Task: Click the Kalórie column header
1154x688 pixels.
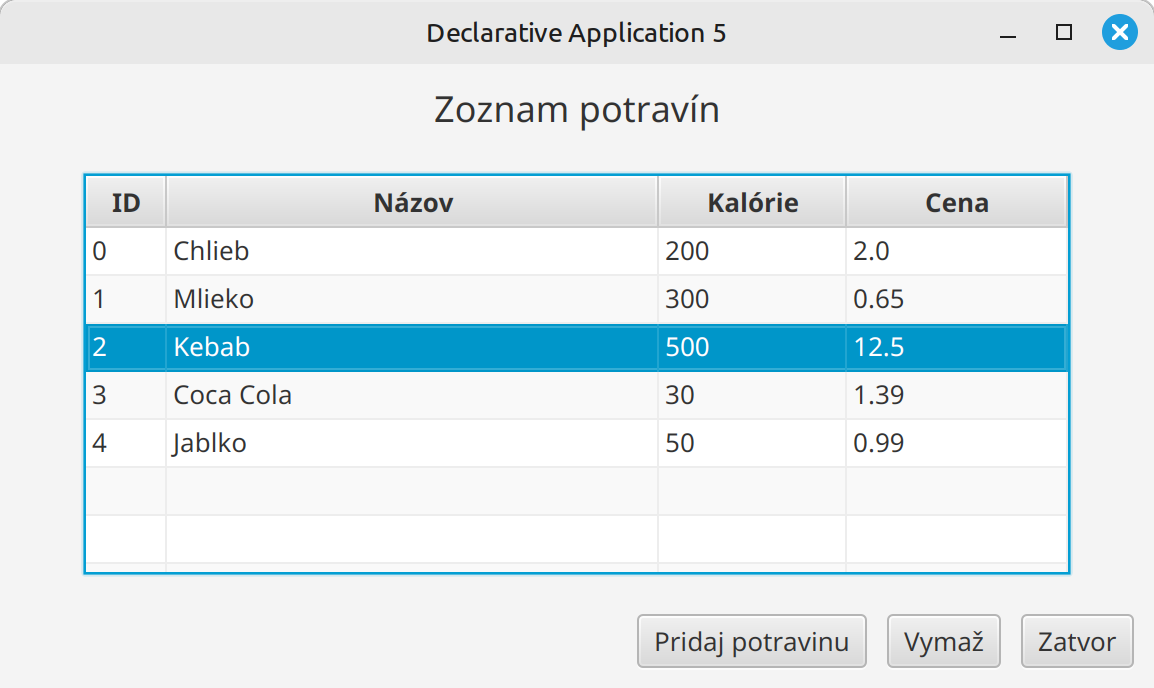Action: click(752, 203)
